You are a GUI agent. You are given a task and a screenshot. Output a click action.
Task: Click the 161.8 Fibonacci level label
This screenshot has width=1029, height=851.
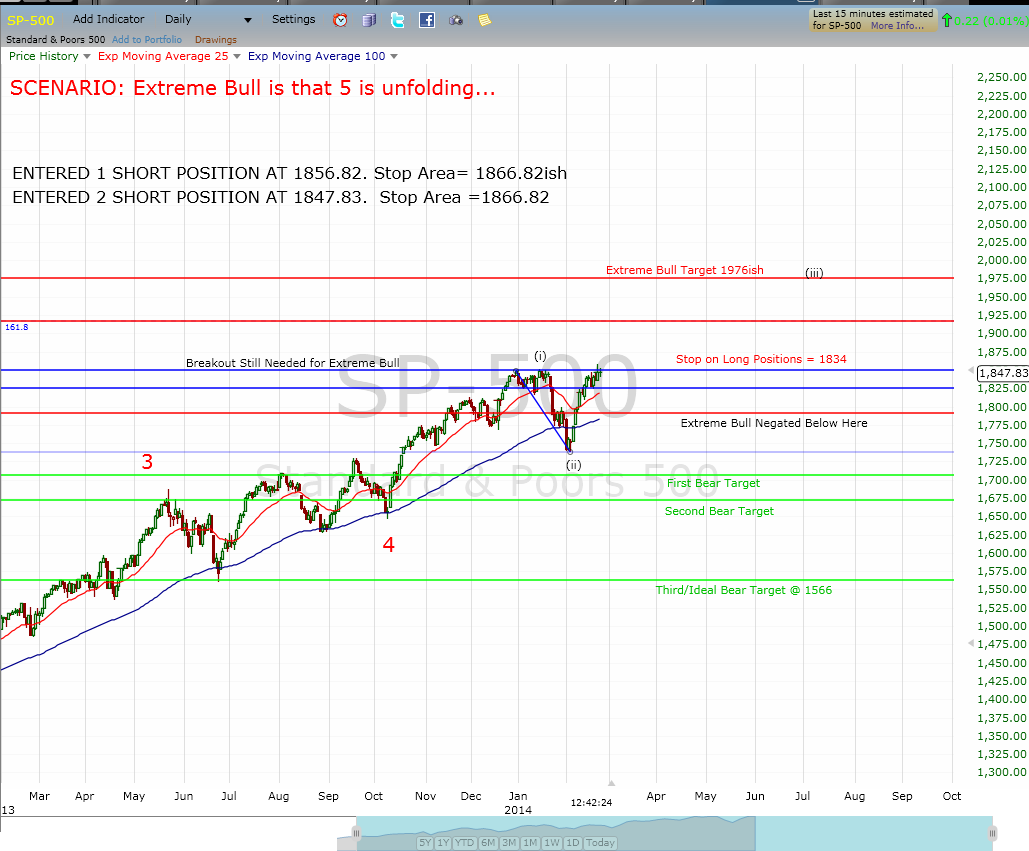(x=16, y=327)
